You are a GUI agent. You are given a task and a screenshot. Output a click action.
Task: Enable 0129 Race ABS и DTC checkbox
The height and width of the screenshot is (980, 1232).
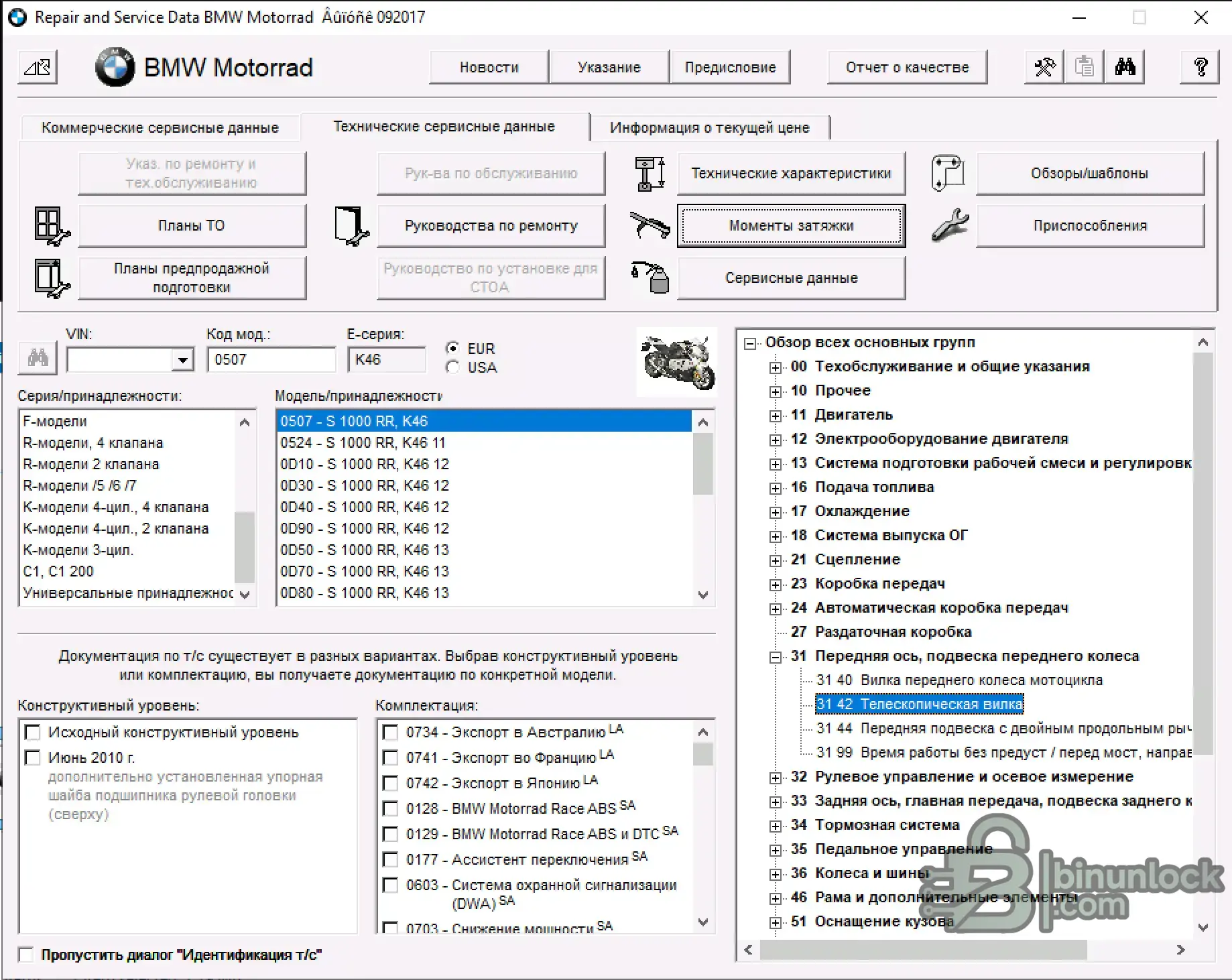pos(390,834)
